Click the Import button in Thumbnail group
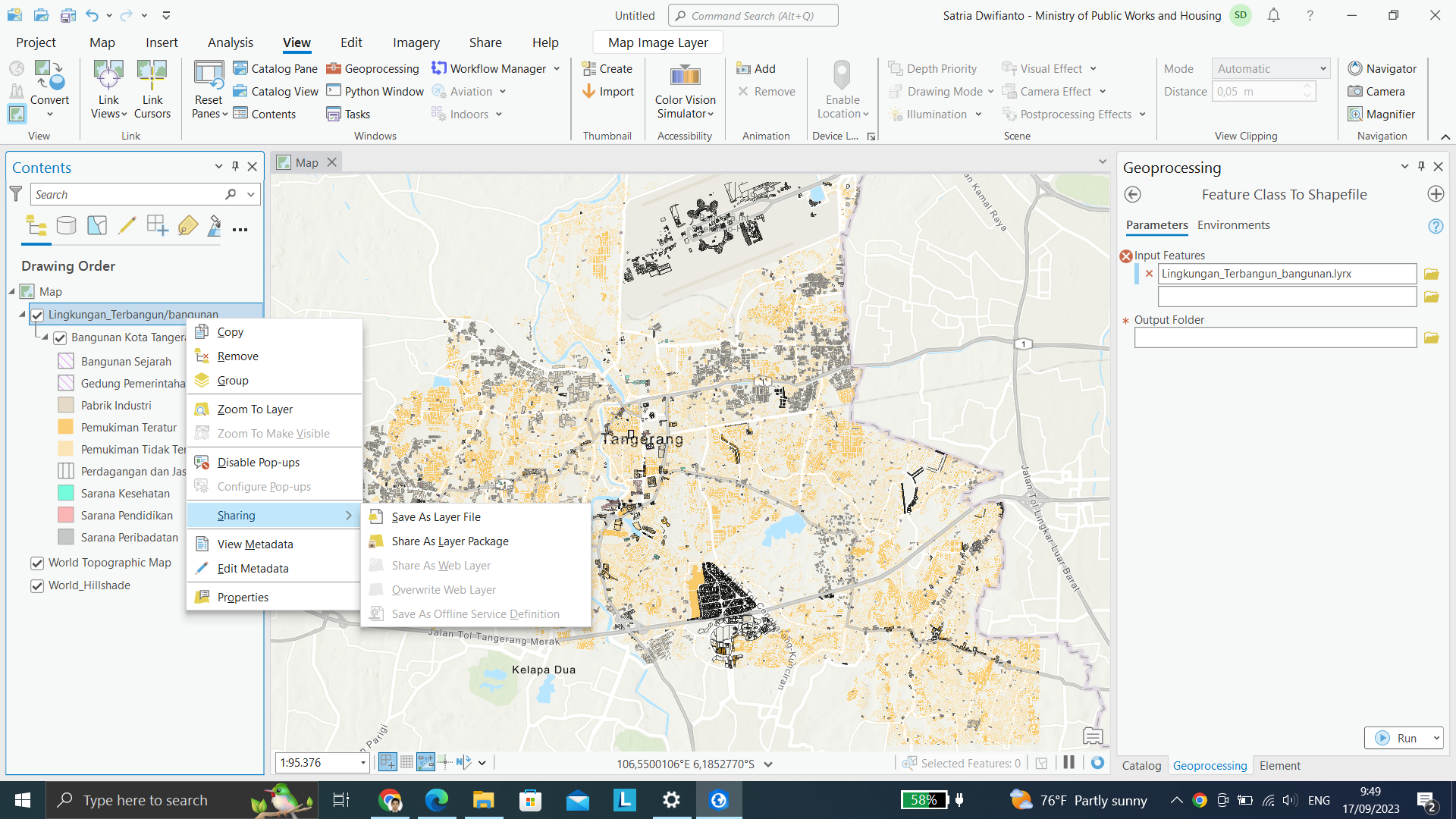 click(607, 91)
